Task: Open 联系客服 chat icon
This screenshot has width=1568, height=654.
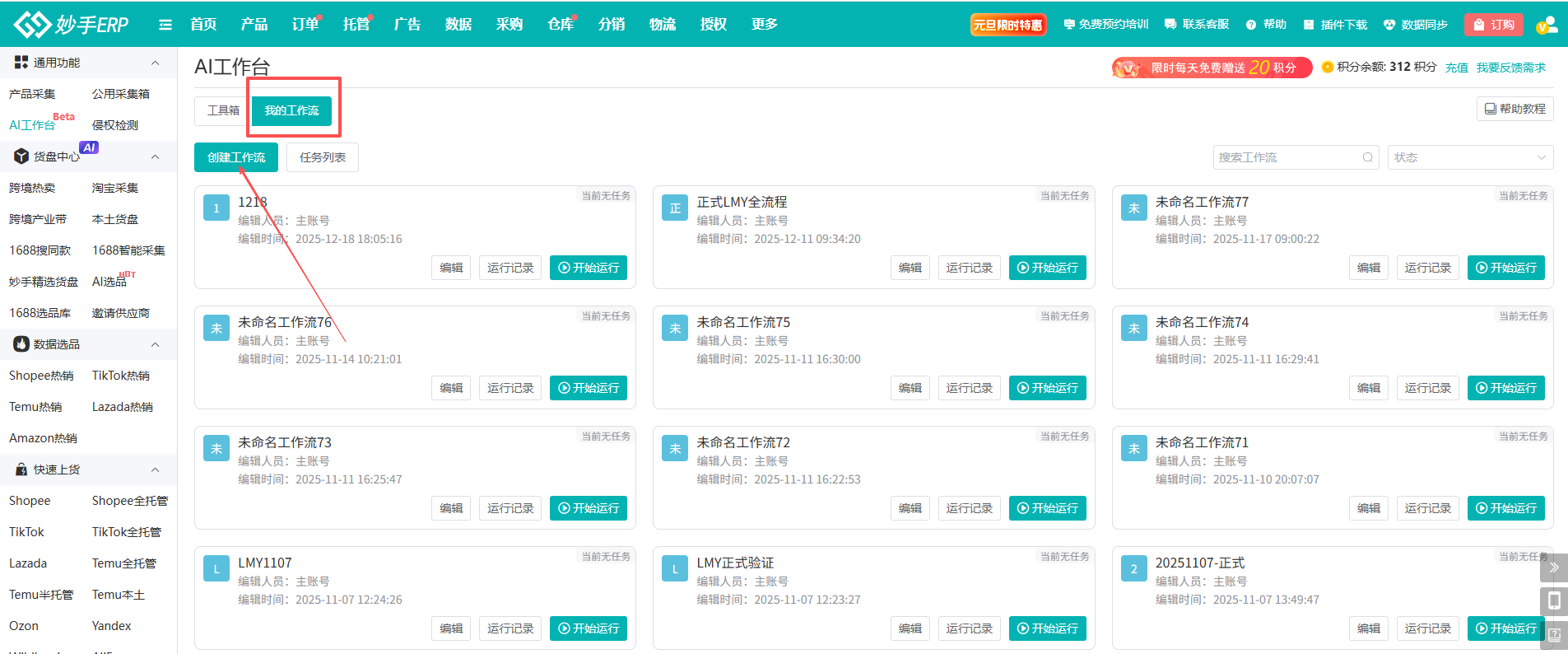Action: tap(1170, 25)
